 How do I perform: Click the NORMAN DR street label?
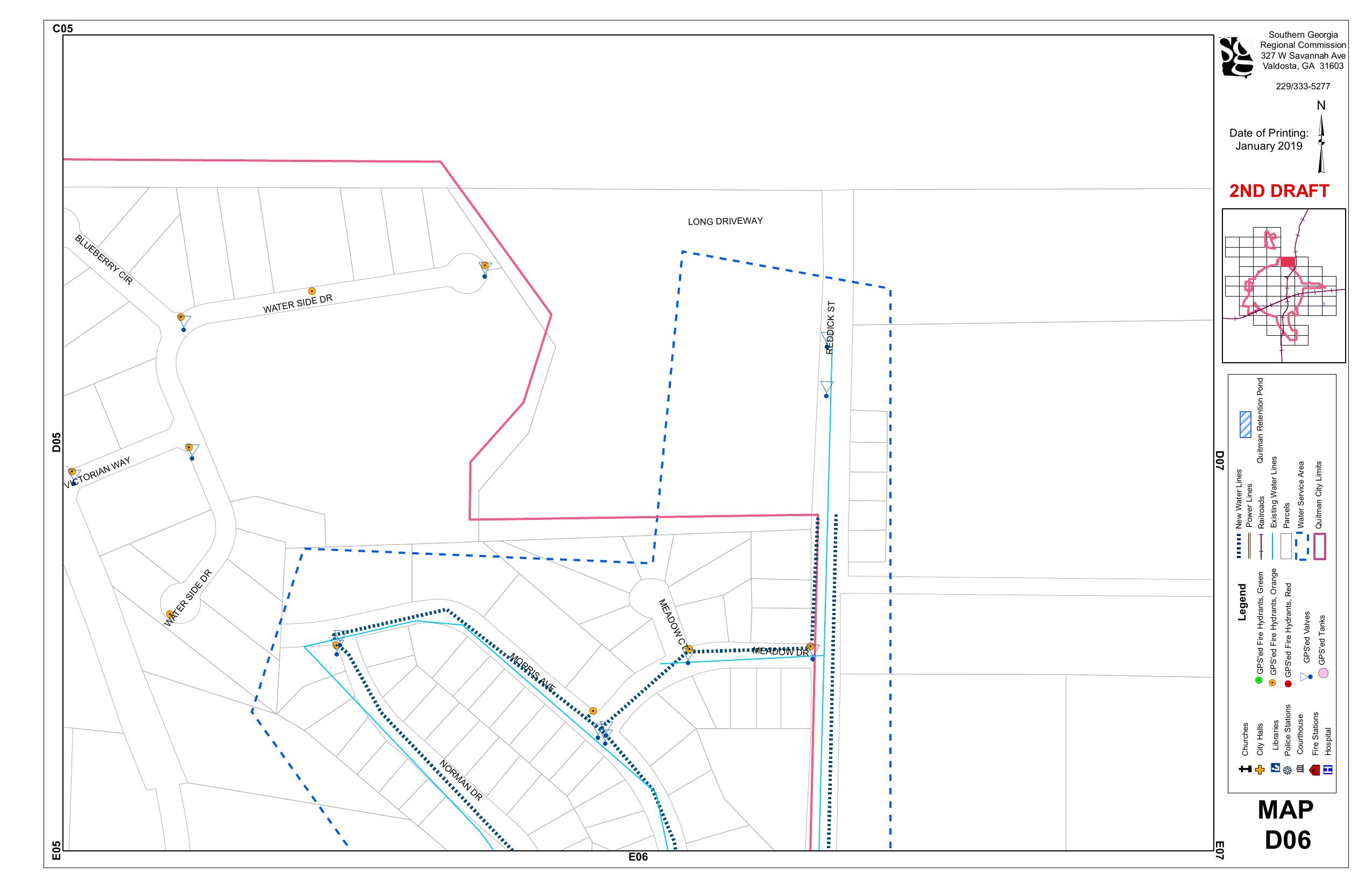(x=461, y=780)
